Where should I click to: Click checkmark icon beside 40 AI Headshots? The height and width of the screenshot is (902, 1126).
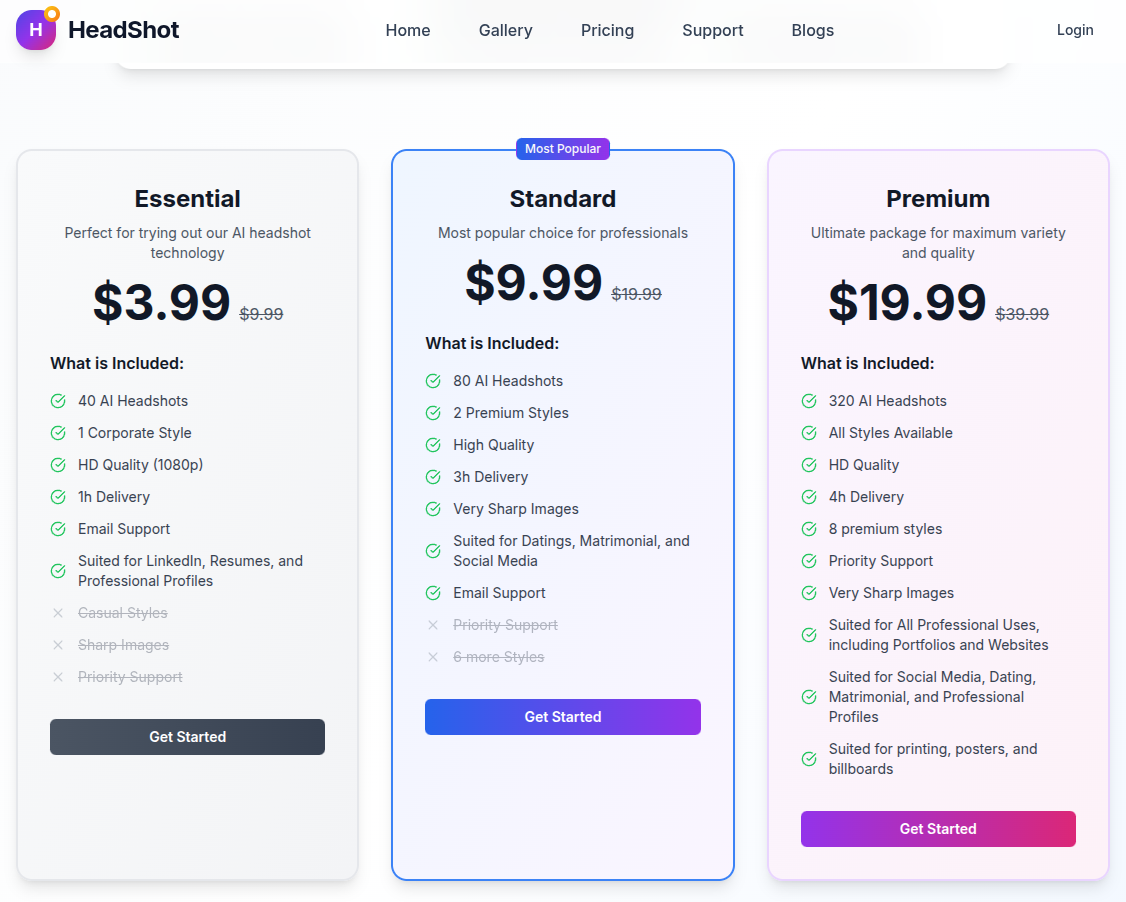pos(58,401)
